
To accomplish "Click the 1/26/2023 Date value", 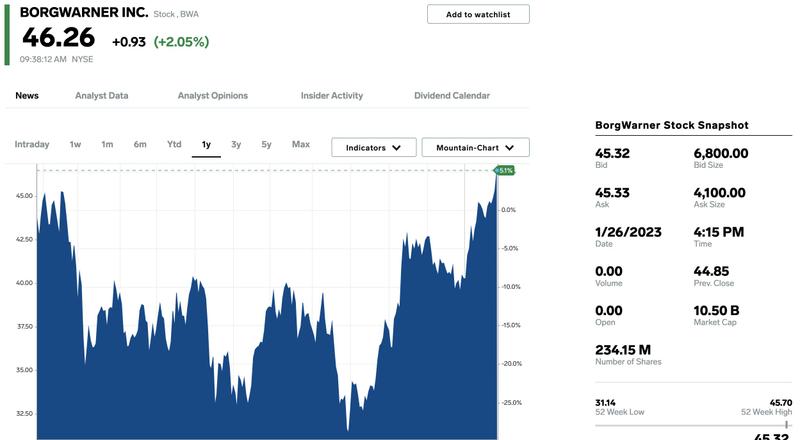I will click(x=629, y=232).
